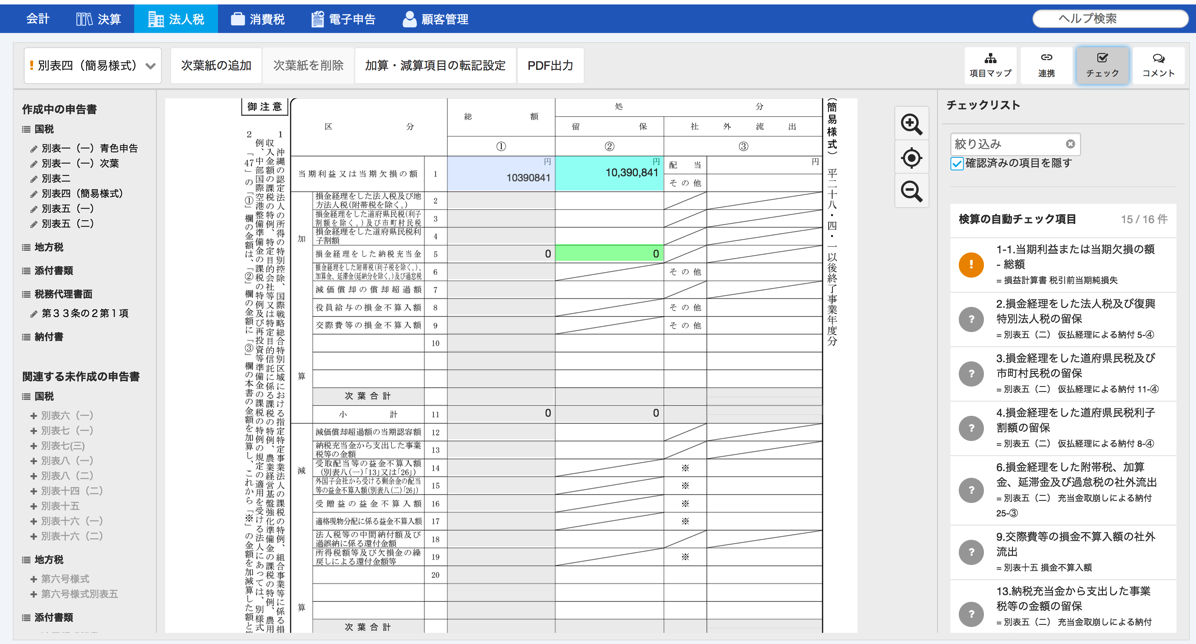
Task: Open 別表五(一) in the sidebar
Action: pos(67,208)
